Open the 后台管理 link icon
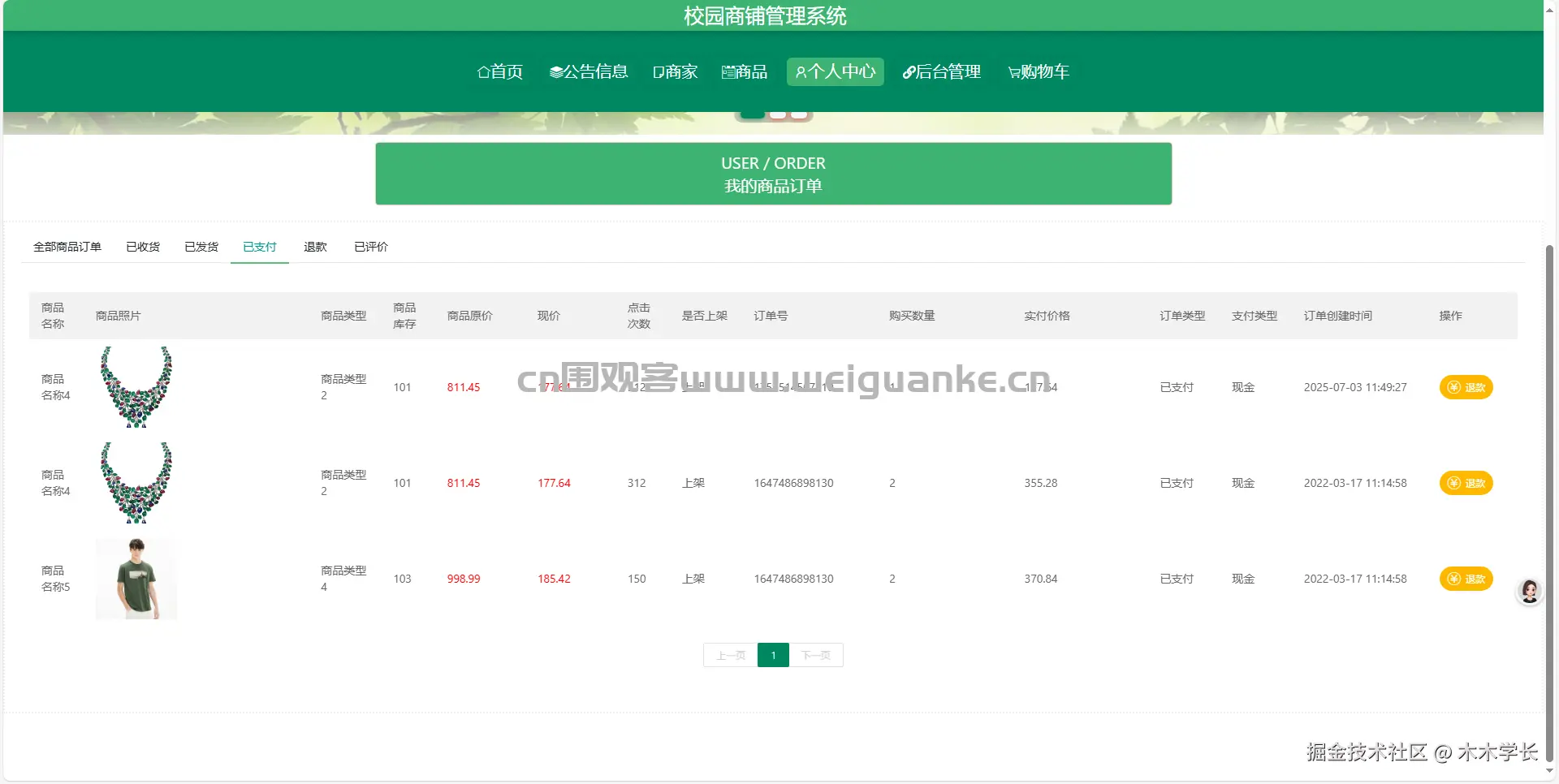Screen dimensions: 1559x784 click(908, 71)
